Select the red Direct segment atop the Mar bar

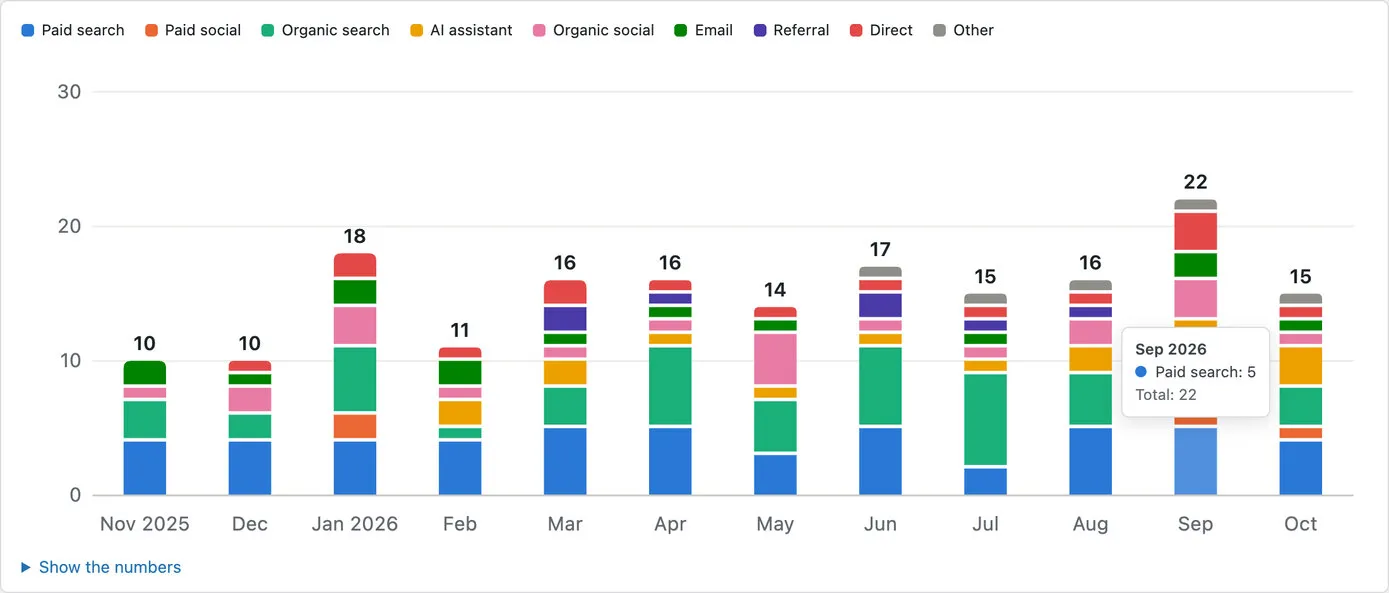click(x=565, y=292)
